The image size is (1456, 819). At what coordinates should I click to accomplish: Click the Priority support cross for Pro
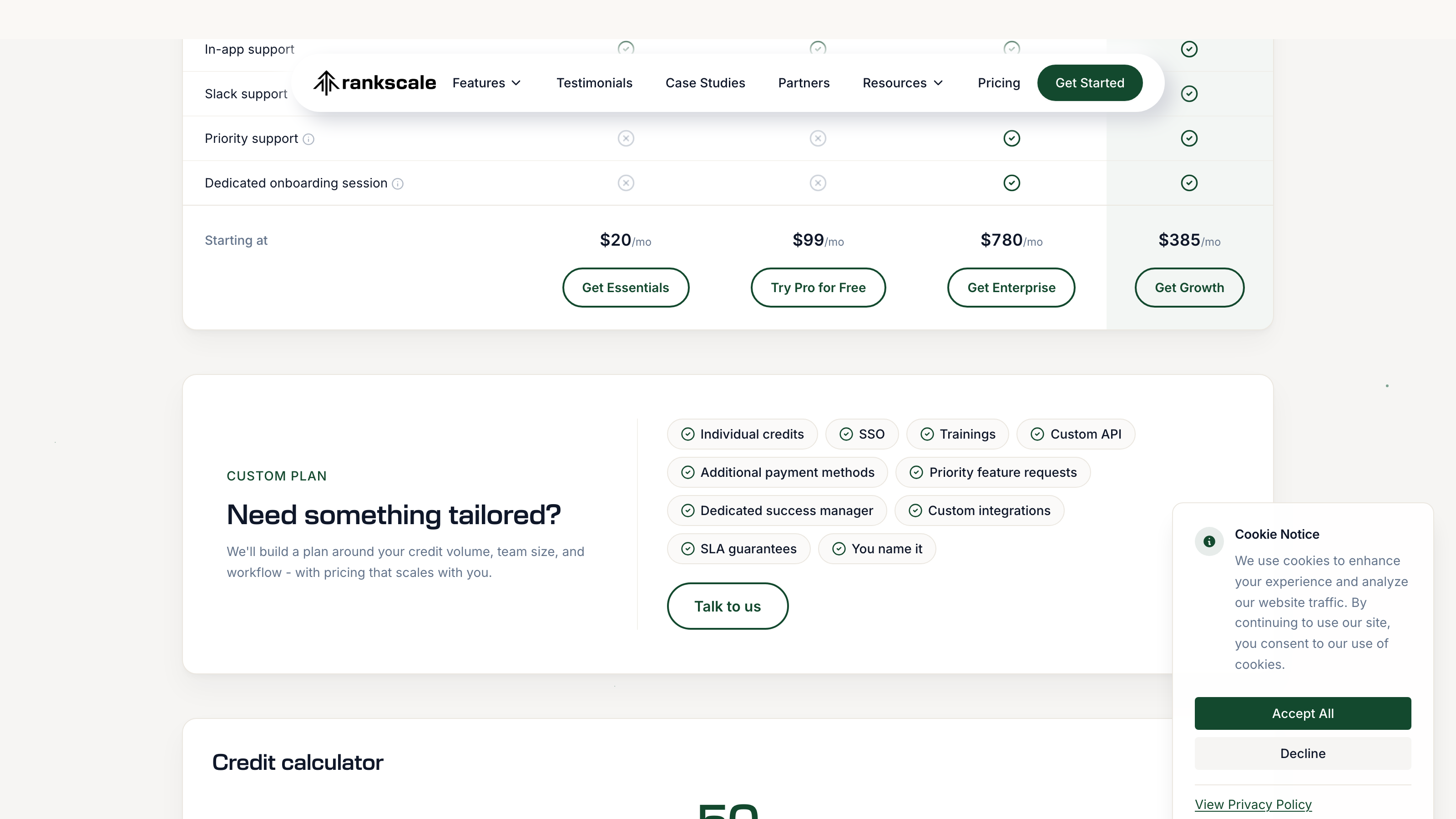tap(818, 138)
